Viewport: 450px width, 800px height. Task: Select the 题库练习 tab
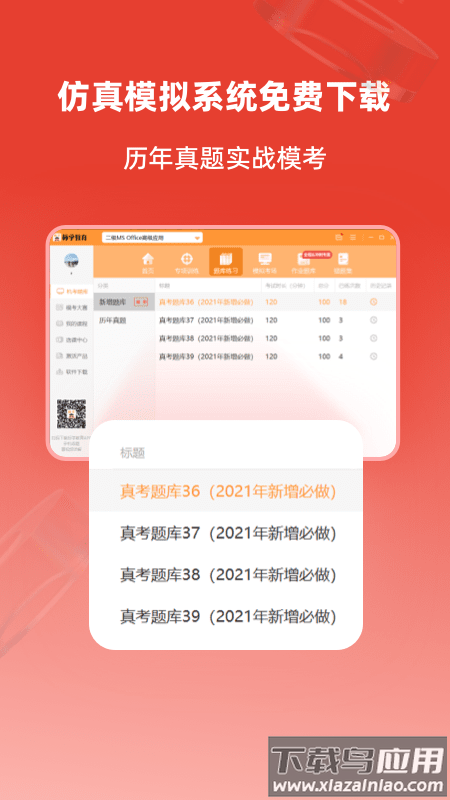(226, 262)
